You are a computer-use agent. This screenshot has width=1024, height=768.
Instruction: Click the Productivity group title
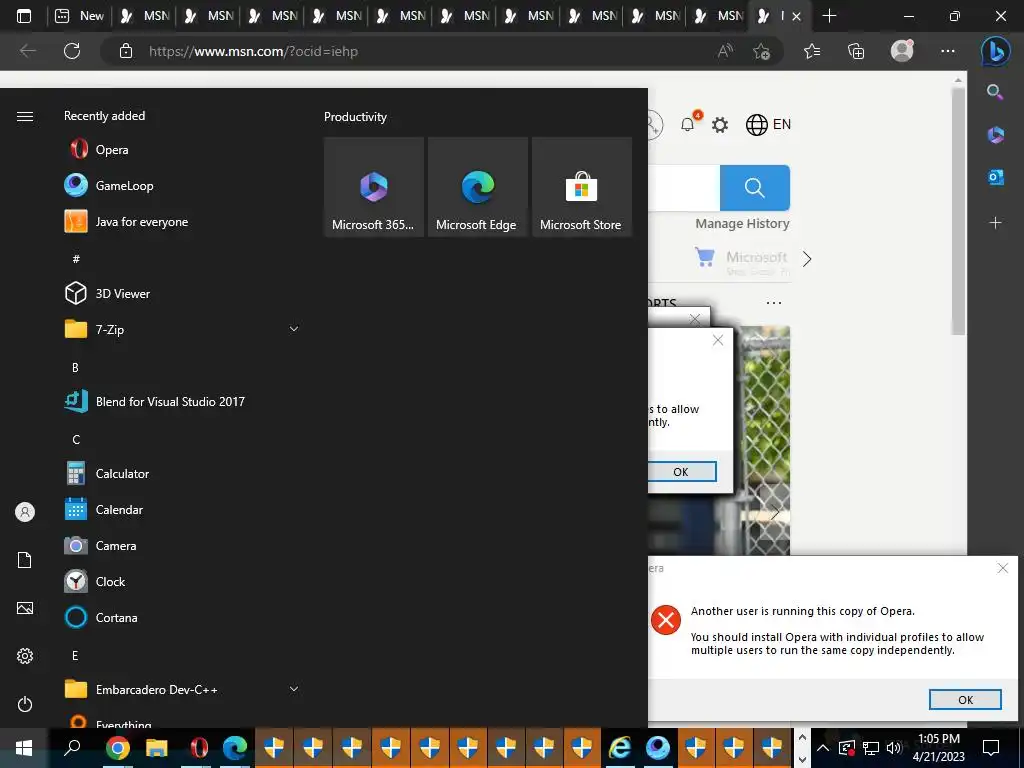click(355, 117)
